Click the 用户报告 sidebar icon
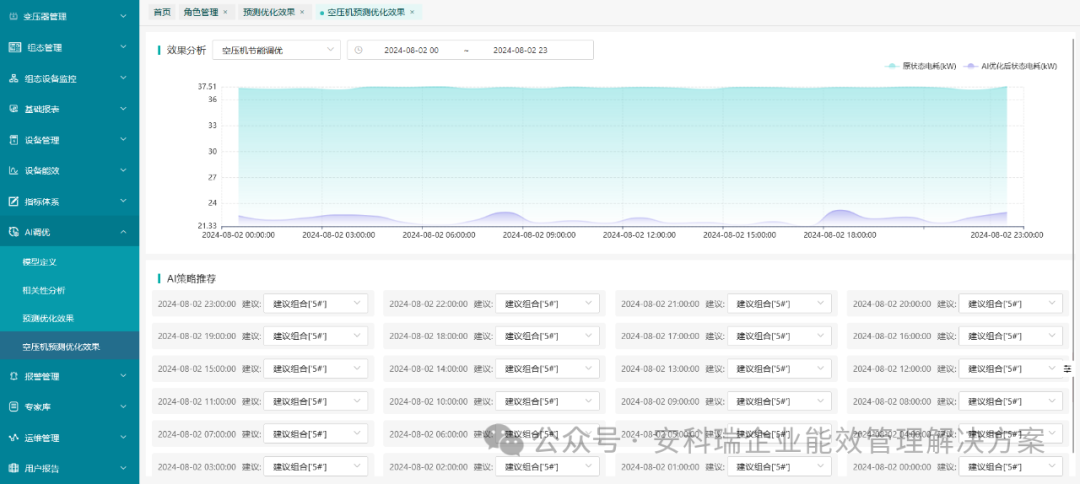Screen dimensions: 1080x484 click(x=13, y=468)
